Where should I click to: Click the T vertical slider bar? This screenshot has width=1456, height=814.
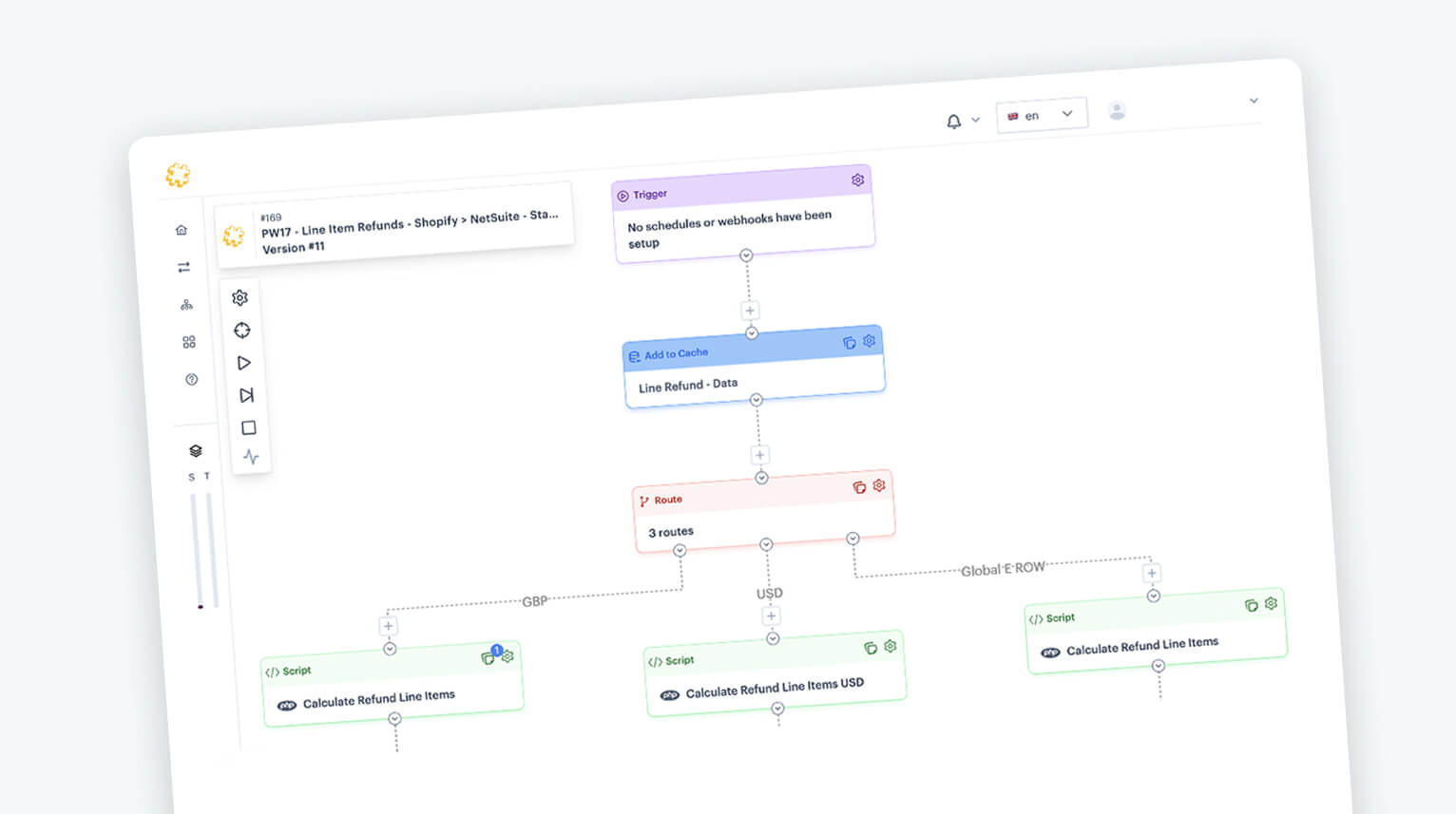click(211, 549)
